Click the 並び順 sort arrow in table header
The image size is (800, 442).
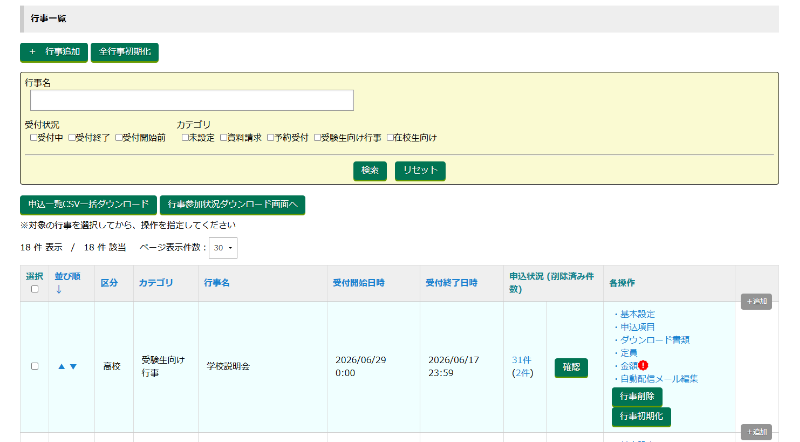[58, 290]
